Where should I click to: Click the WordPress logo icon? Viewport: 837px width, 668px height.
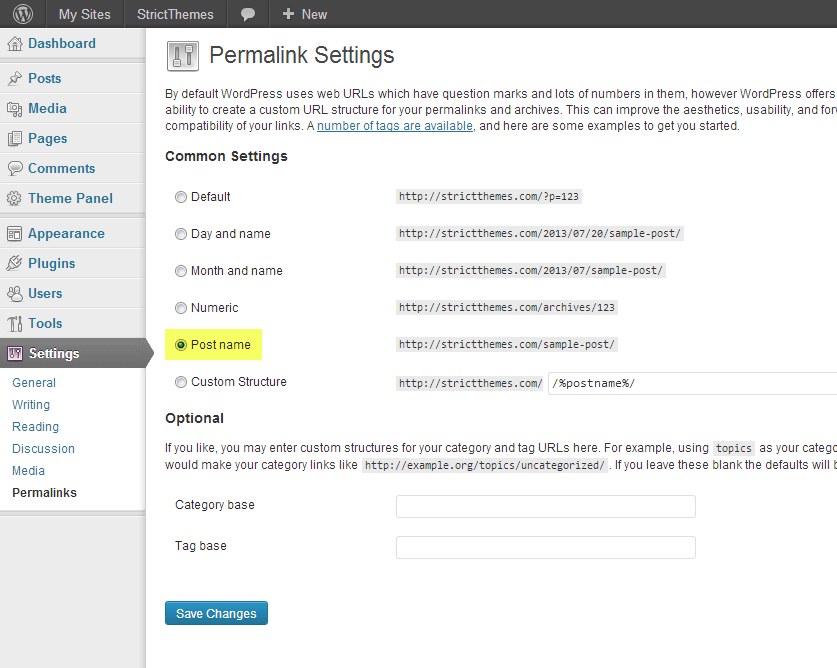[x=22, y=14]
